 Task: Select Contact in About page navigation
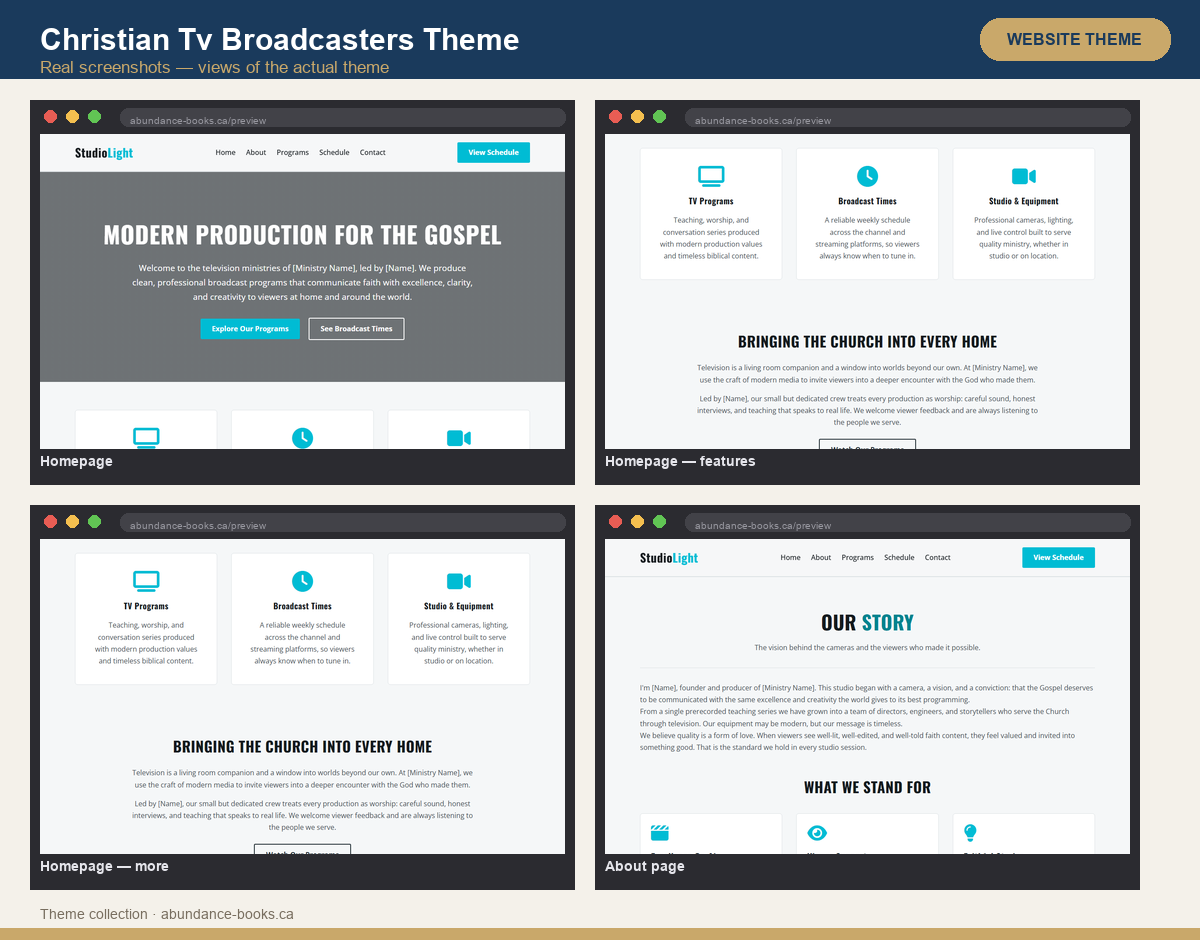coord(938,558)
